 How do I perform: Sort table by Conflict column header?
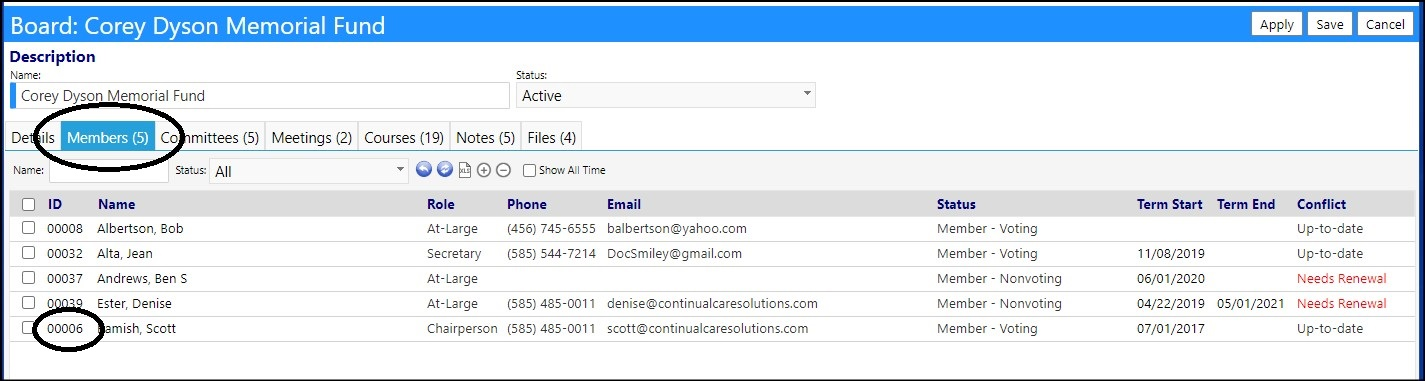tap(1322, 204)
